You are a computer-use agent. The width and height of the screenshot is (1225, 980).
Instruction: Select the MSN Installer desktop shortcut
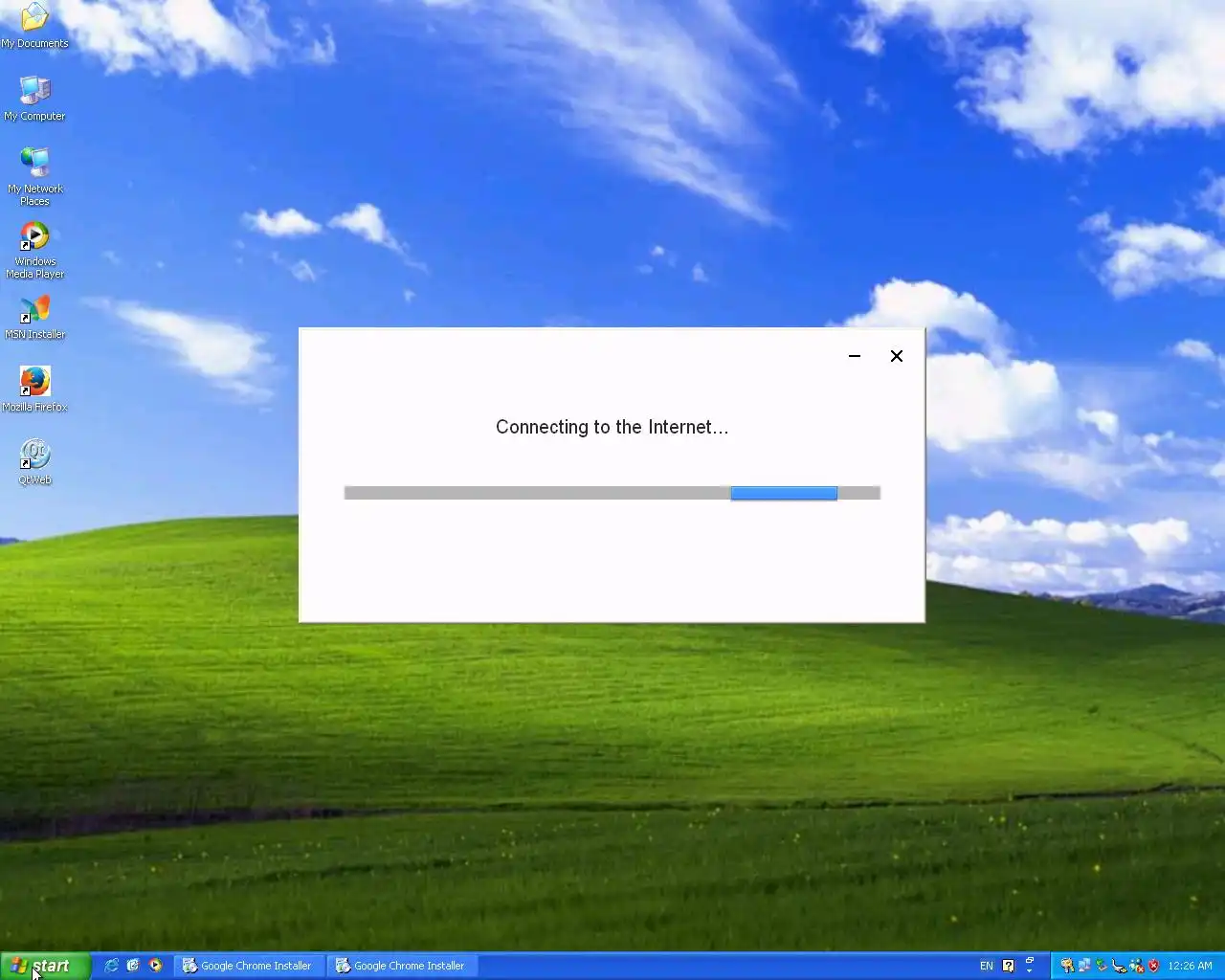point(34,317)
